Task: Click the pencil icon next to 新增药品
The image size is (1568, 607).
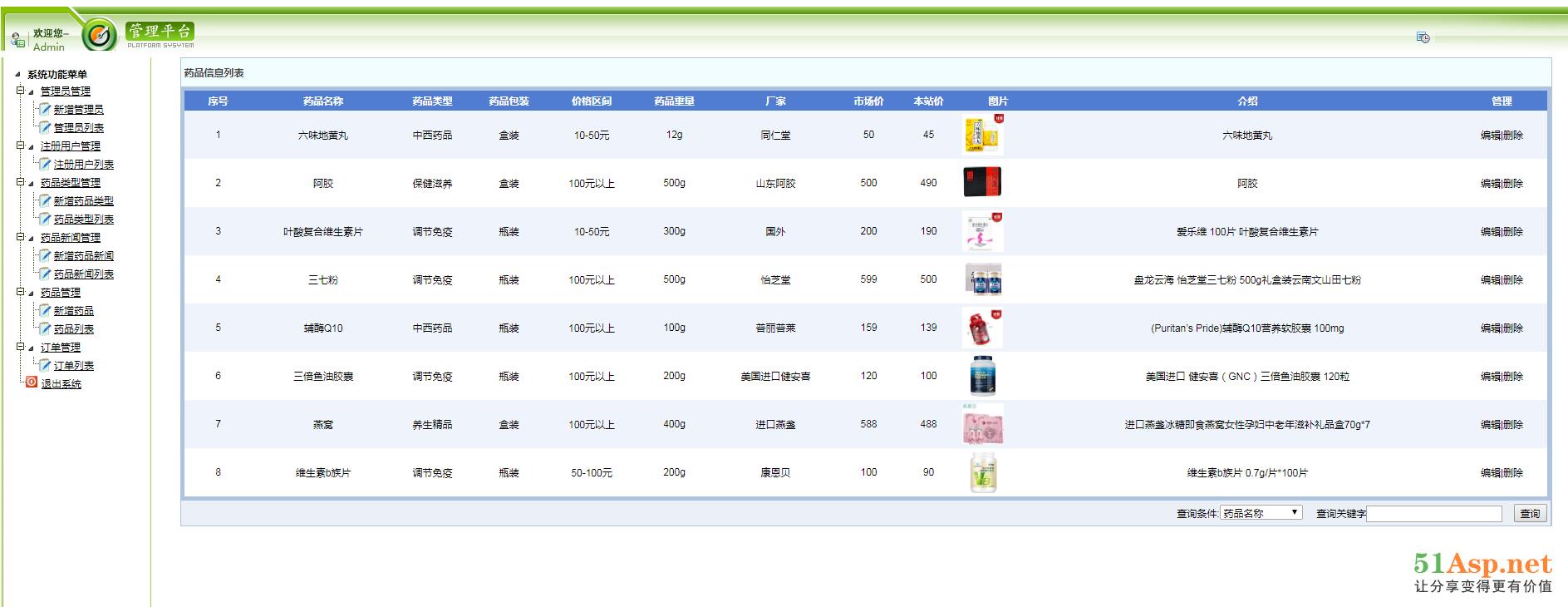Action: tap(45, 310)
